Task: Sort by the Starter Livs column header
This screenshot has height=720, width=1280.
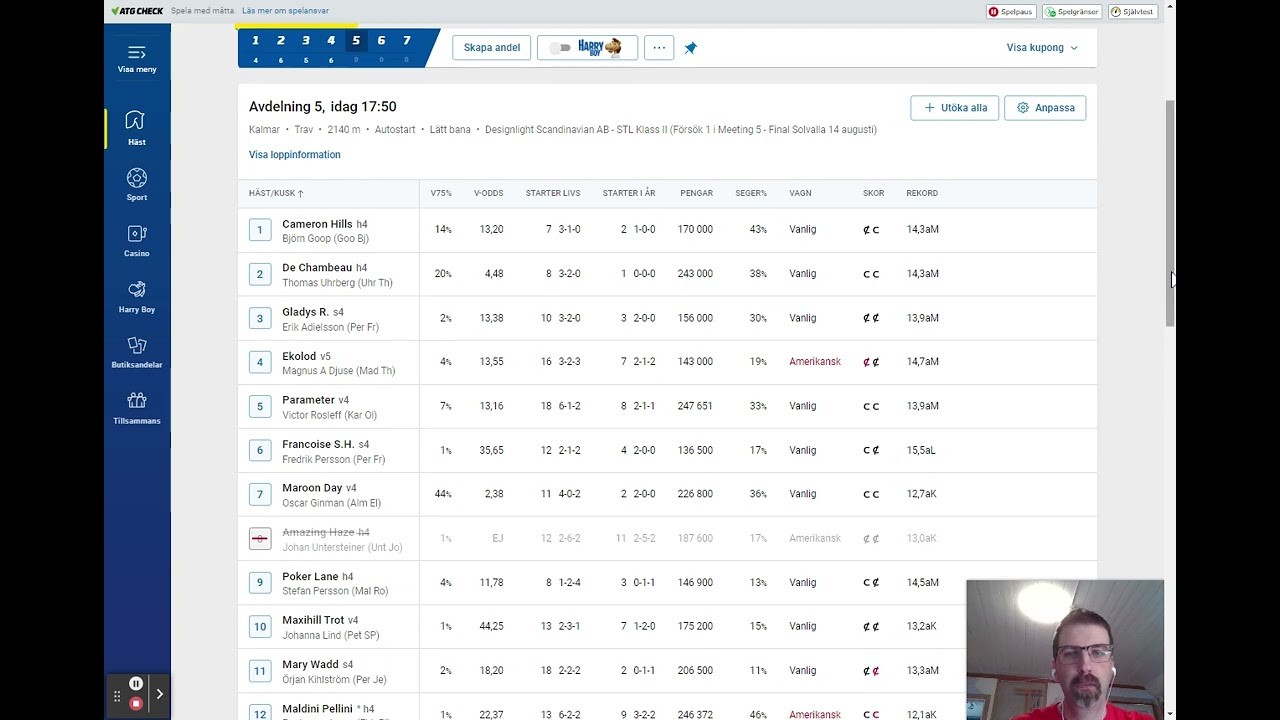Action: click(553, 193)
